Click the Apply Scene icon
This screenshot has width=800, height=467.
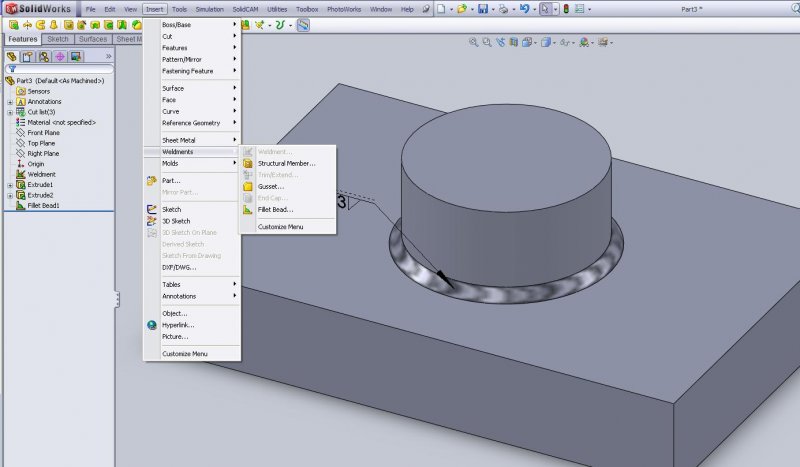tap(603, 42)
